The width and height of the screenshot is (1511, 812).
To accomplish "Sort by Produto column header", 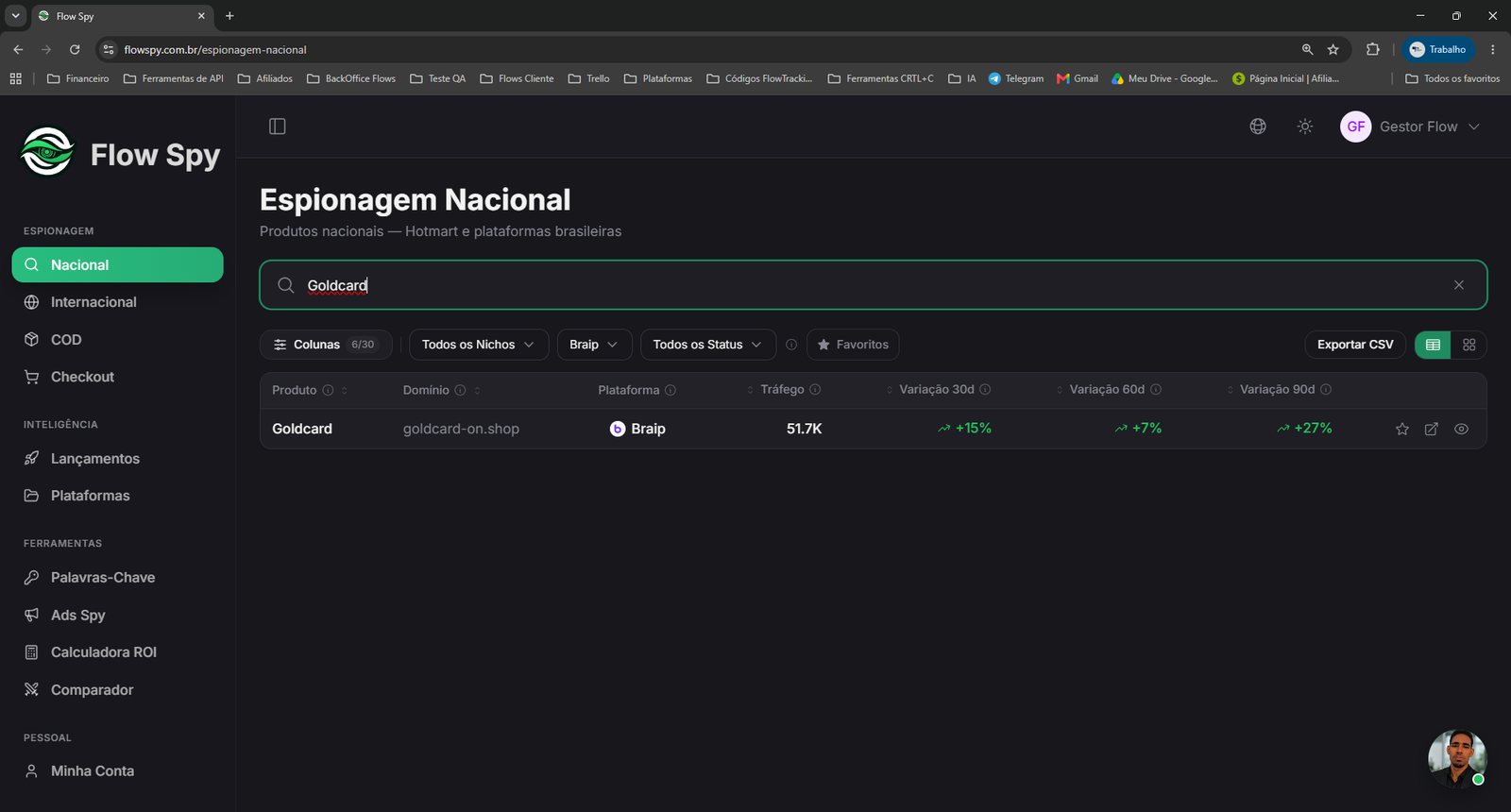I will click(295, 390).
